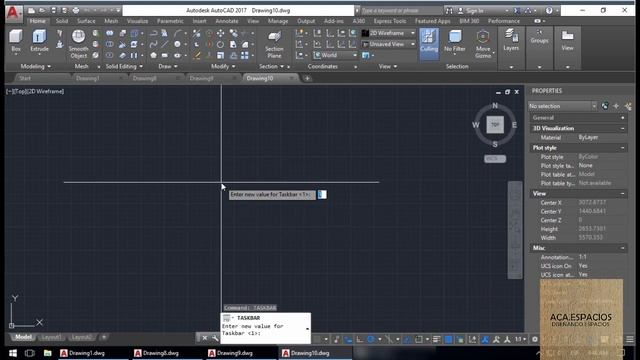Image resolution: width=640 pixels, height=360 pixels.
Task: Open the No selection dropdown in Properties
Action: [x=562, y=106]
